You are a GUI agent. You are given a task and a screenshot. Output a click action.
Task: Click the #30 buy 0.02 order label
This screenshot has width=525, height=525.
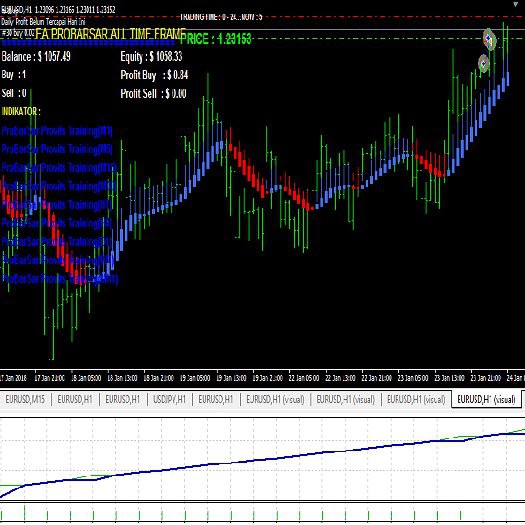click(x=17, y=33)
